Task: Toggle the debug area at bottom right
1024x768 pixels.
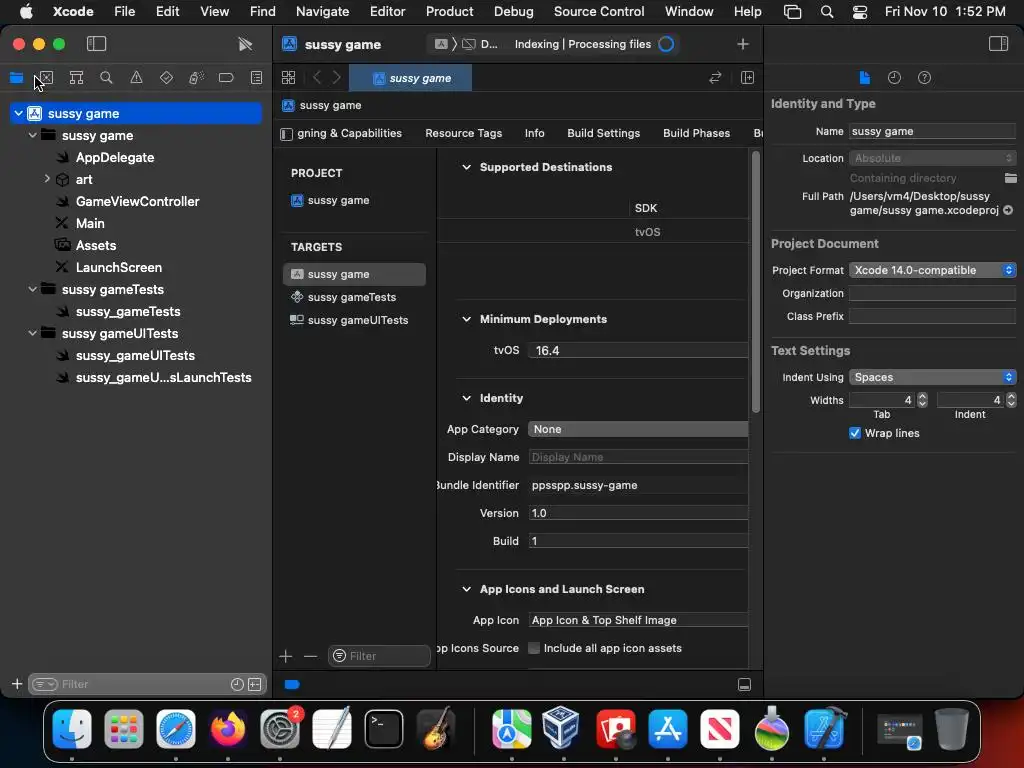Action: point(744,684)
